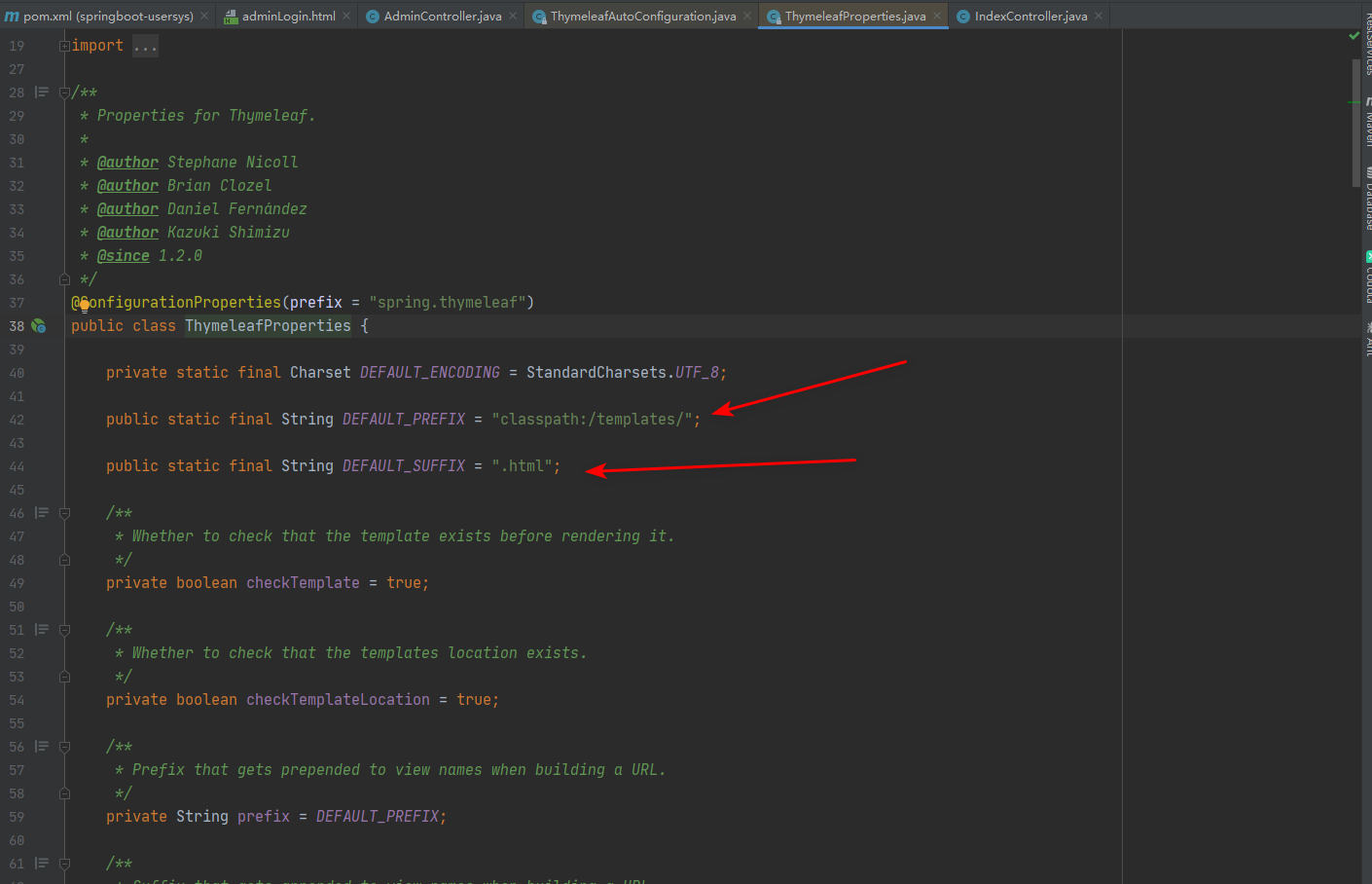Click the UTF_8 constant on line 40
This screenshot has height=884, width=1372.
click(697, 373)
